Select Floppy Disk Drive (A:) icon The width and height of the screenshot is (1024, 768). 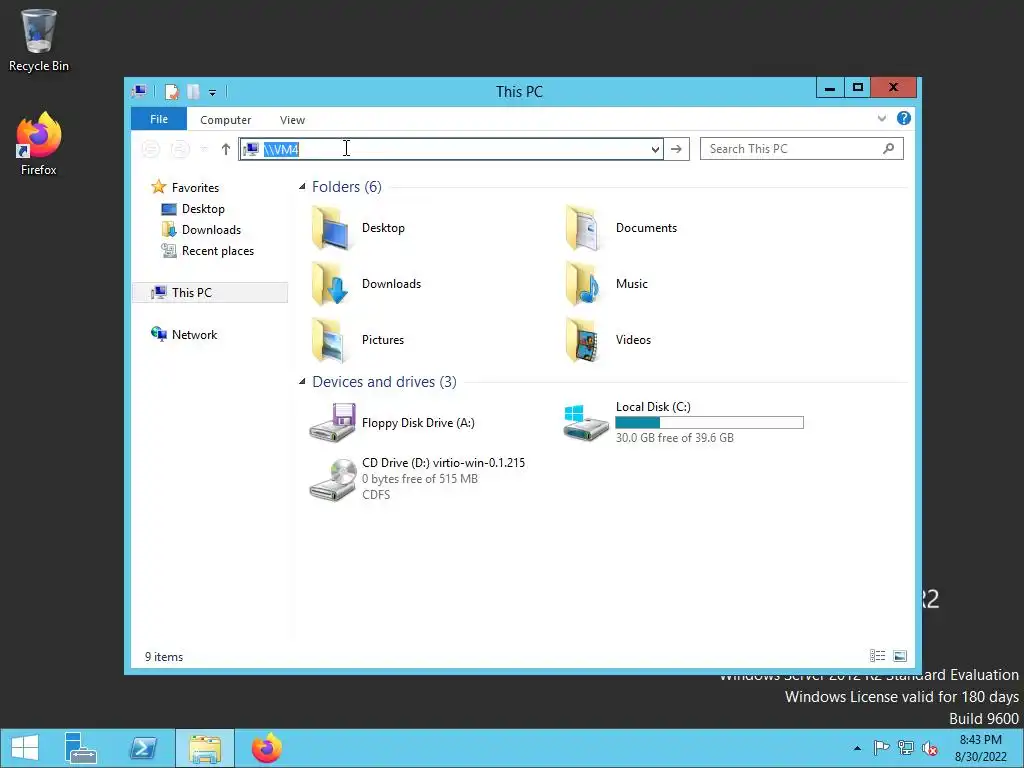click(332, 423)
